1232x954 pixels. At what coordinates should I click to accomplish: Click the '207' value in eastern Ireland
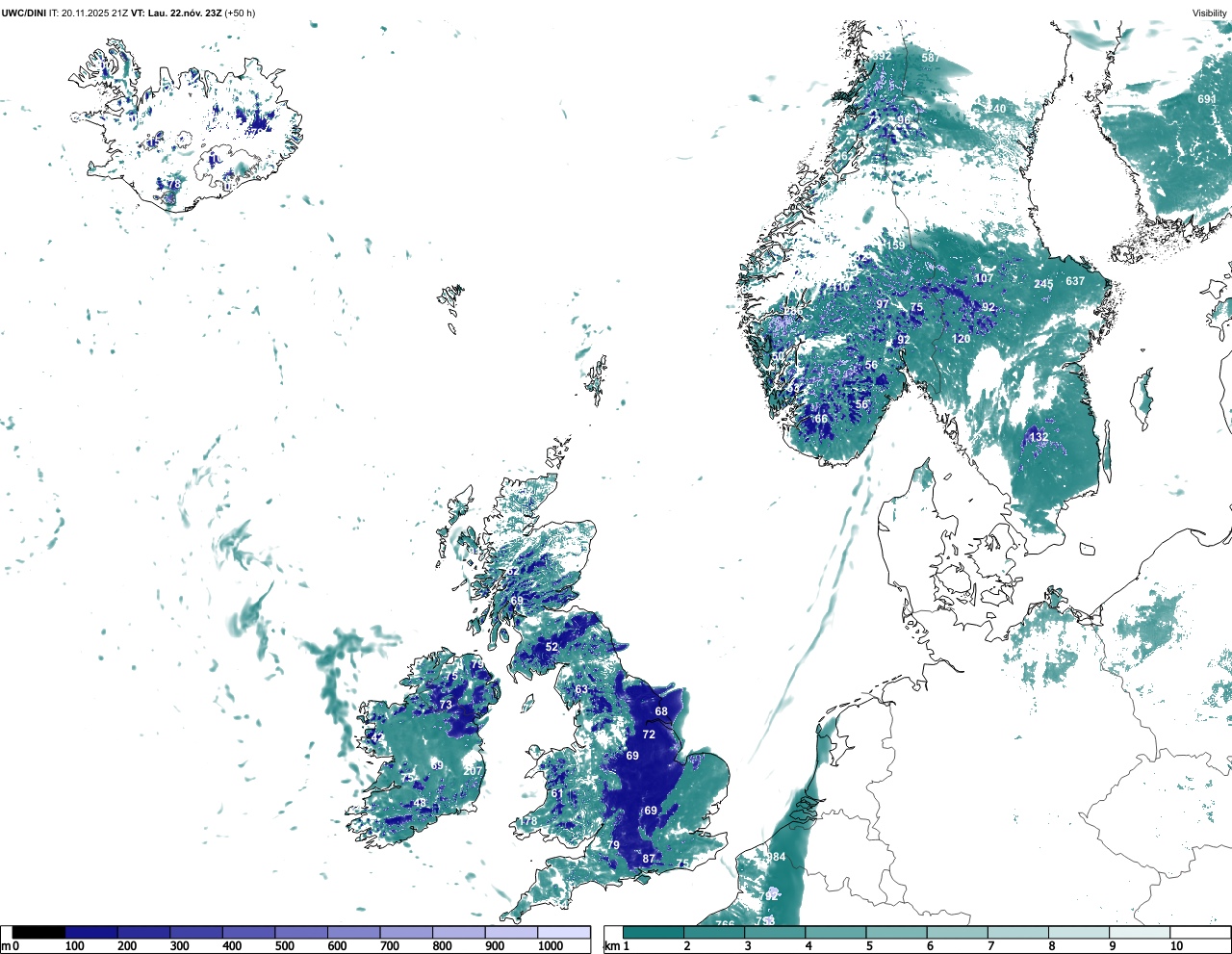(473, 771)
